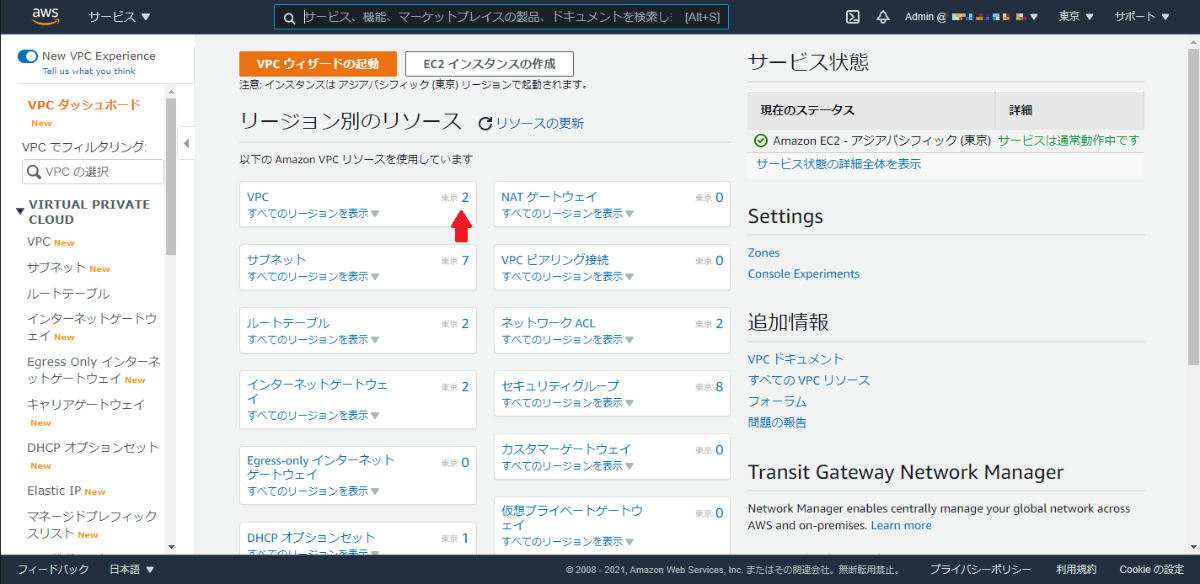Open the NAT ゲートウェイ resource card link
Screen dimensions: 1200x584
click(x=549, y=197)
